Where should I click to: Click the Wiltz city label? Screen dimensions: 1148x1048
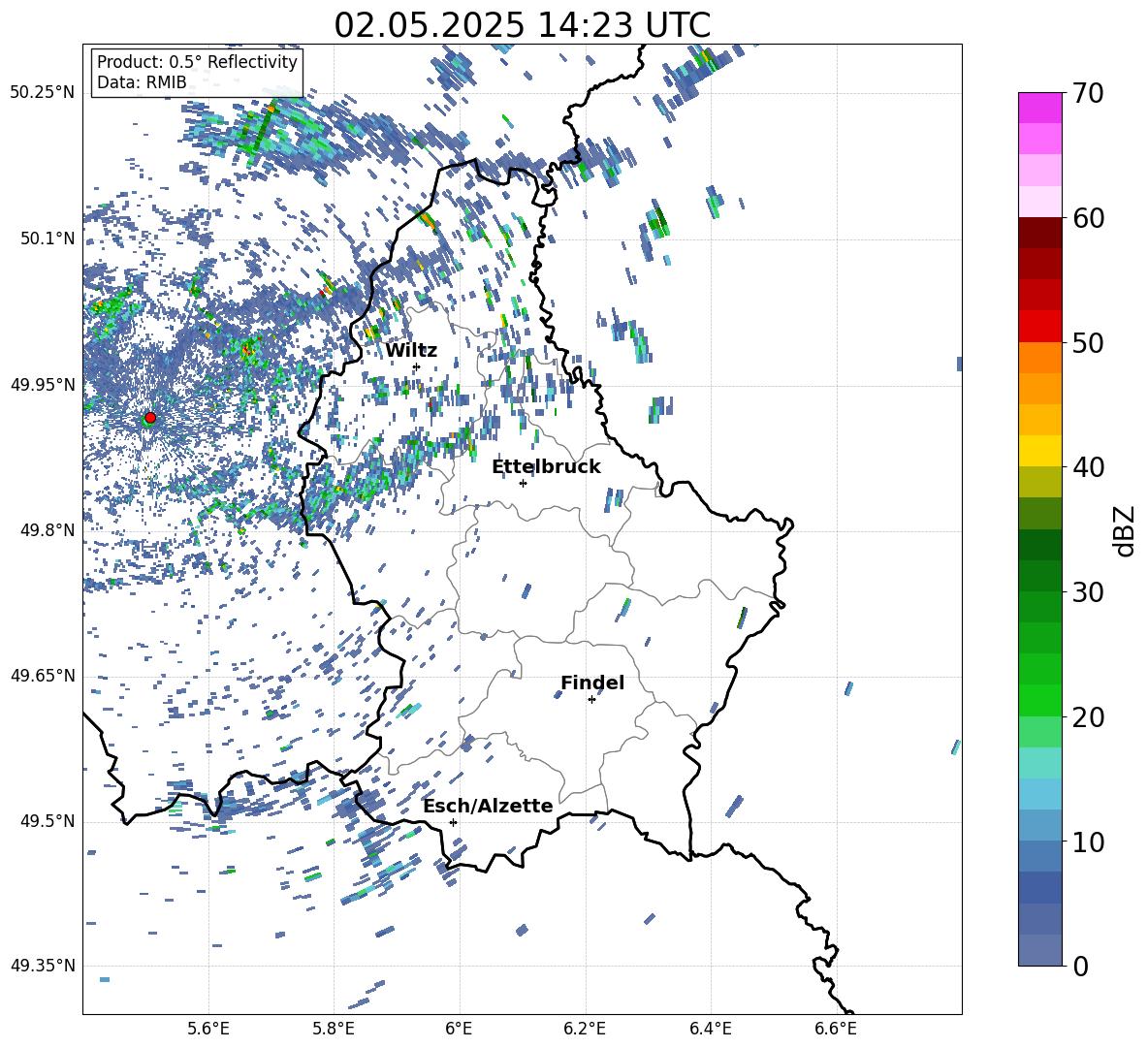(411, 351)
